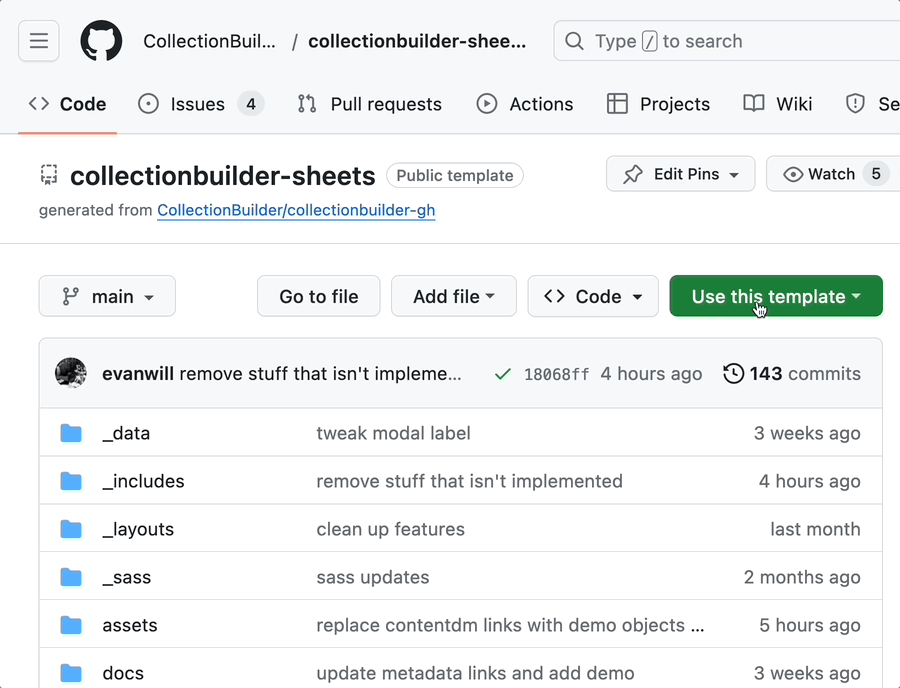Go to the Projects tab

(658, 104)
